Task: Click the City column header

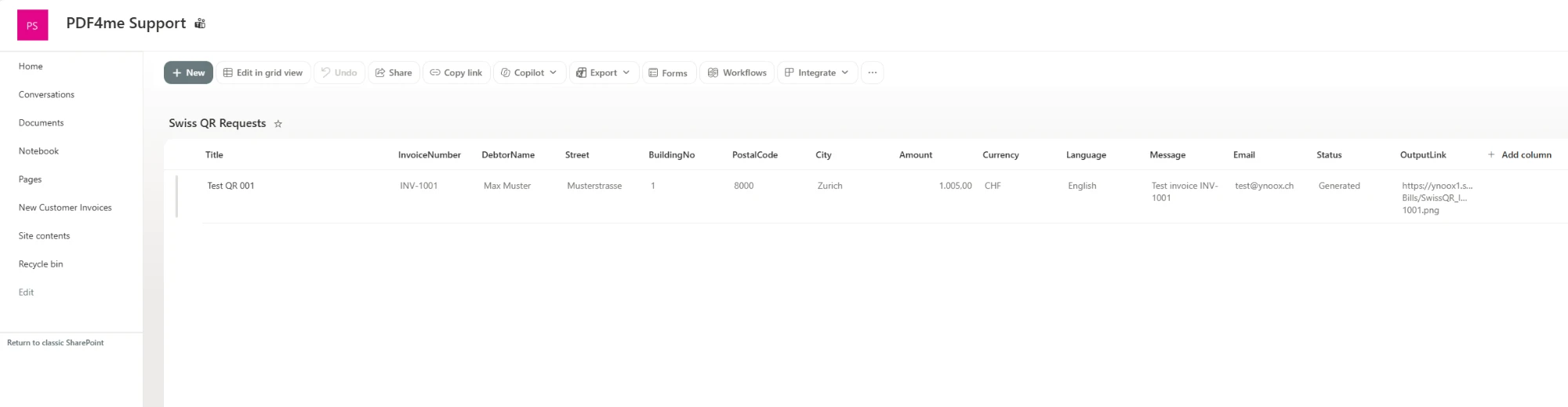Action: click(x=823, y=155)
